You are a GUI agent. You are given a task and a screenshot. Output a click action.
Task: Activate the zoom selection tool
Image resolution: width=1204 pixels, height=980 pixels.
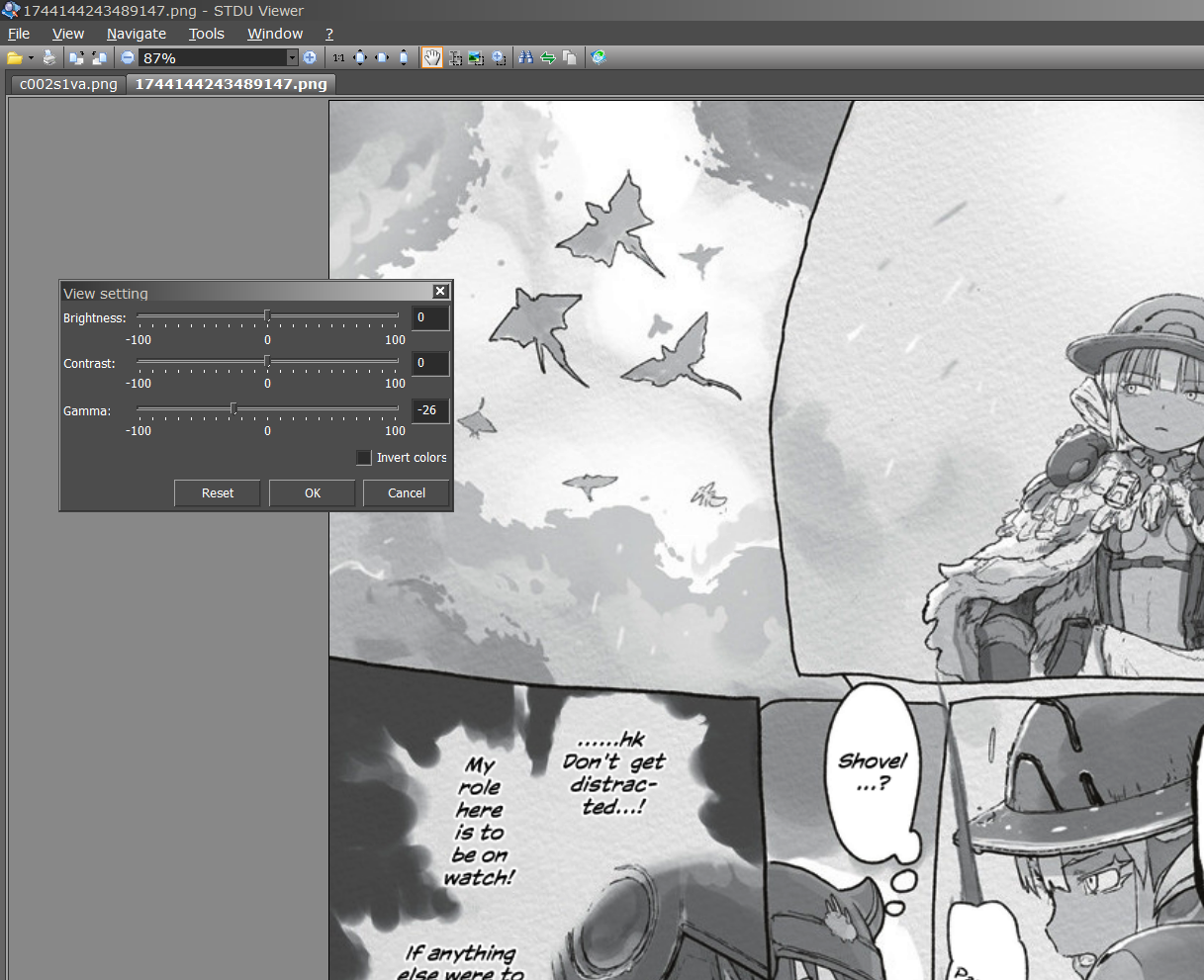[x=499, y=57]
